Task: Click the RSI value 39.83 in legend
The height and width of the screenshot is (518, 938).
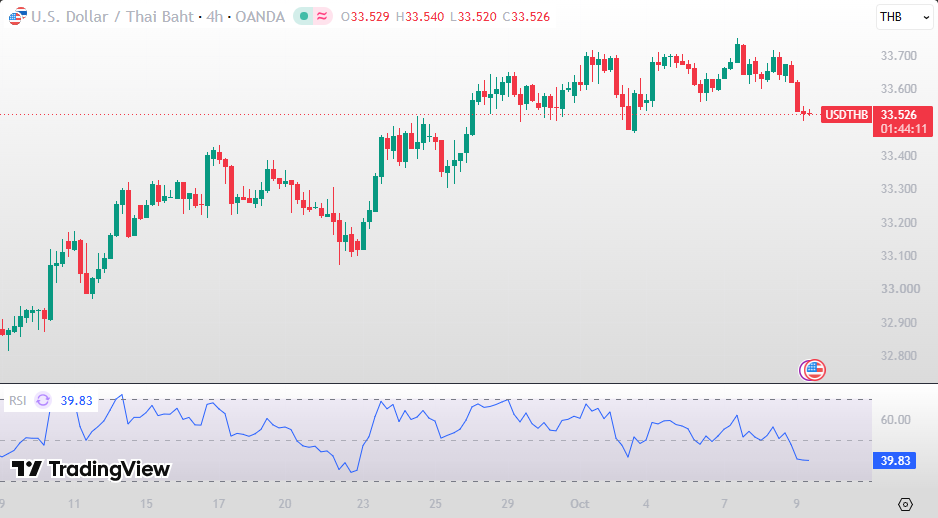Action: coord(77,401)
